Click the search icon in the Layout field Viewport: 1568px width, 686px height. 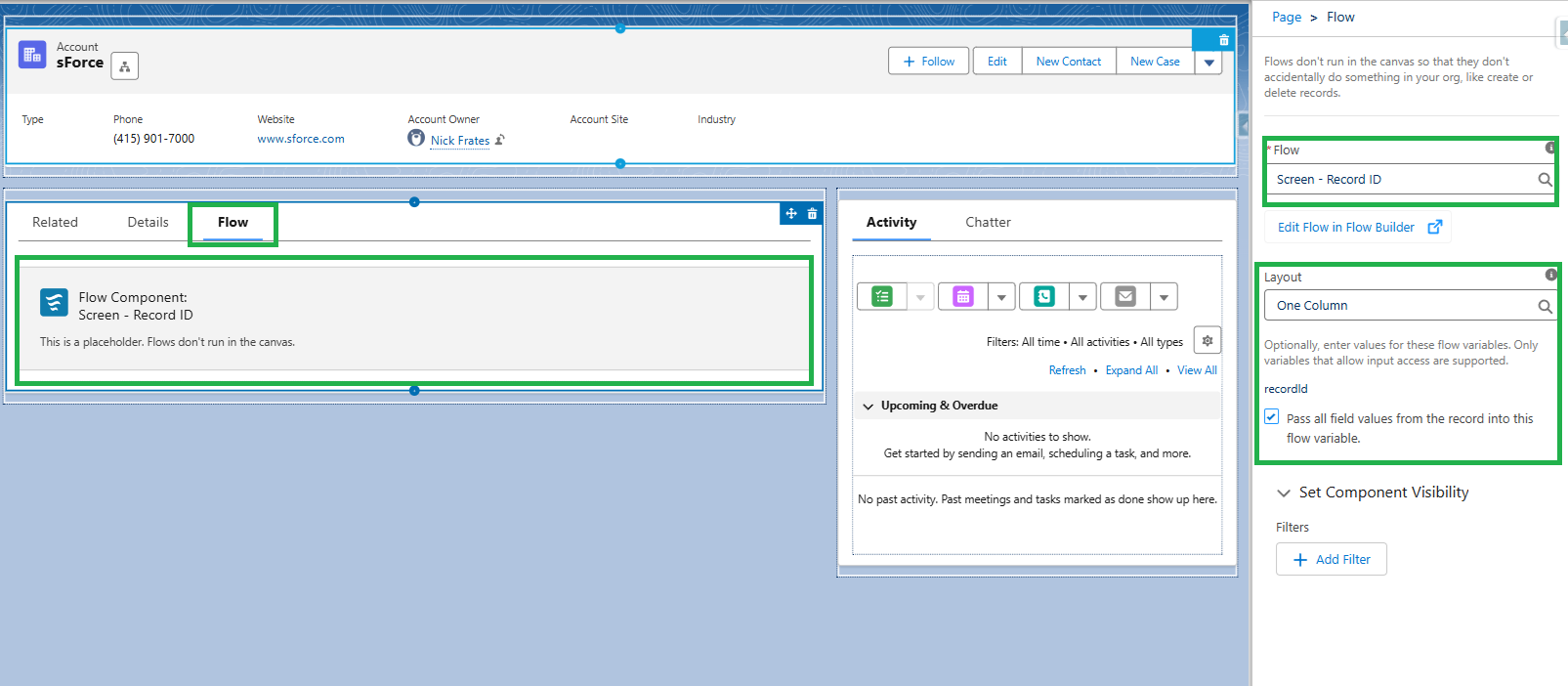1545,306
